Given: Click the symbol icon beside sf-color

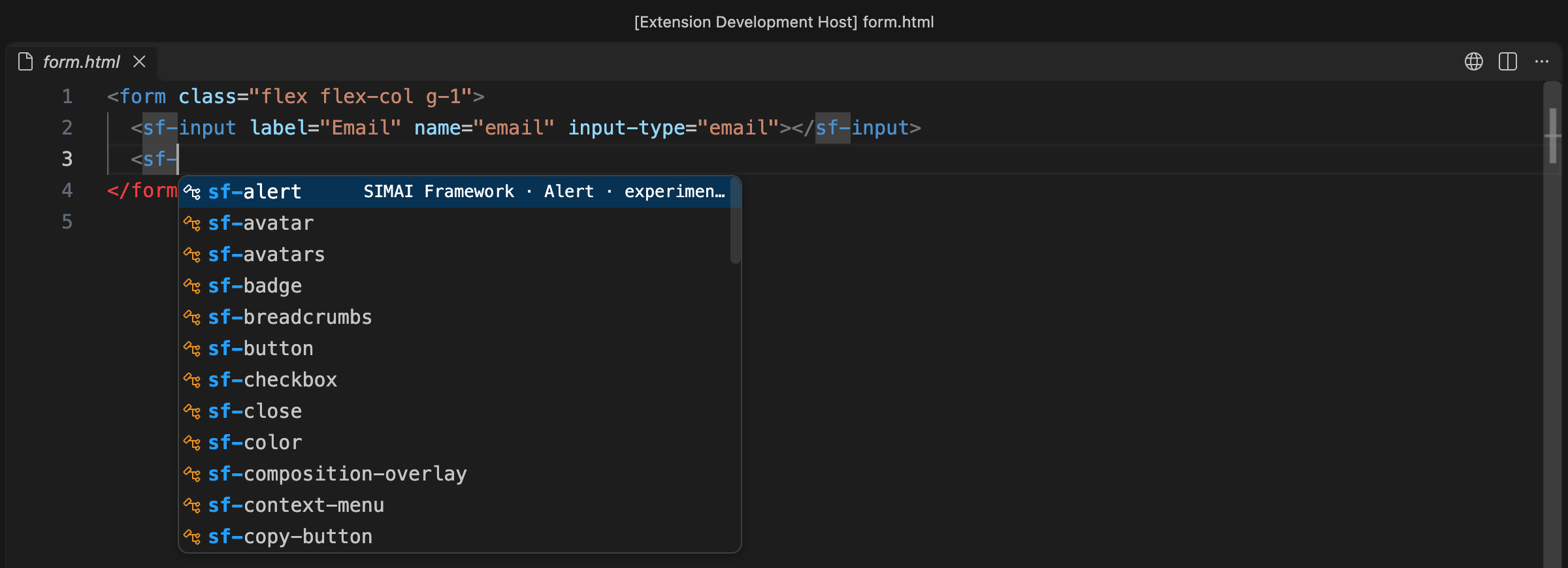Looking at the screenshot, I should point(192,443).
